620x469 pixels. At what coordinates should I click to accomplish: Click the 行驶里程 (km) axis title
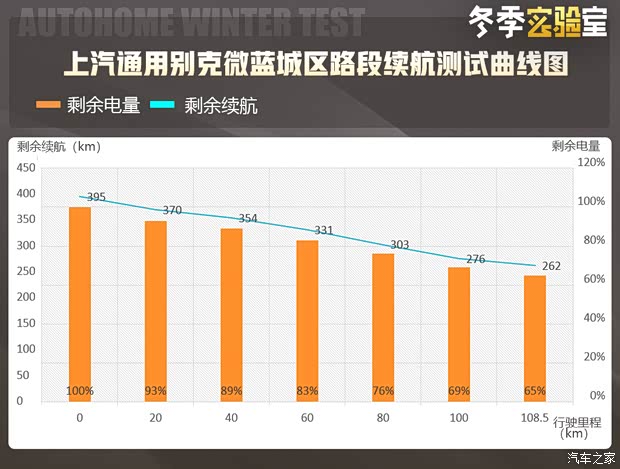pos(577,428)
